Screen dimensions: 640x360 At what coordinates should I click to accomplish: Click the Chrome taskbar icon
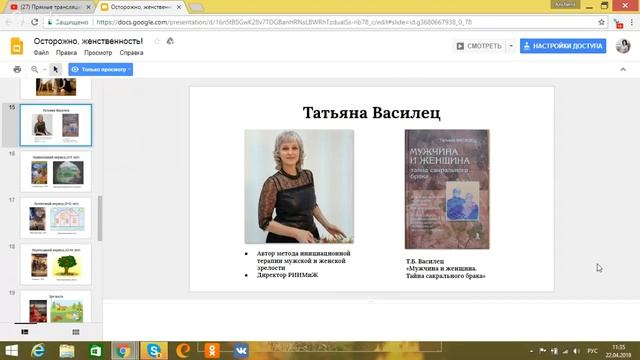[x=124, y=351]
